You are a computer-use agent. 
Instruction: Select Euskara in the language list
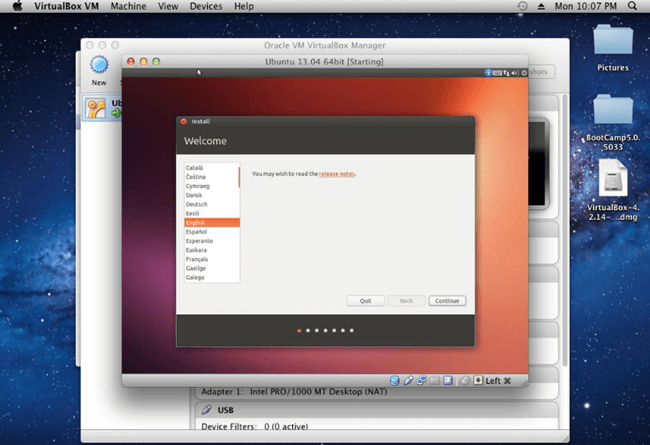[212, 250]
